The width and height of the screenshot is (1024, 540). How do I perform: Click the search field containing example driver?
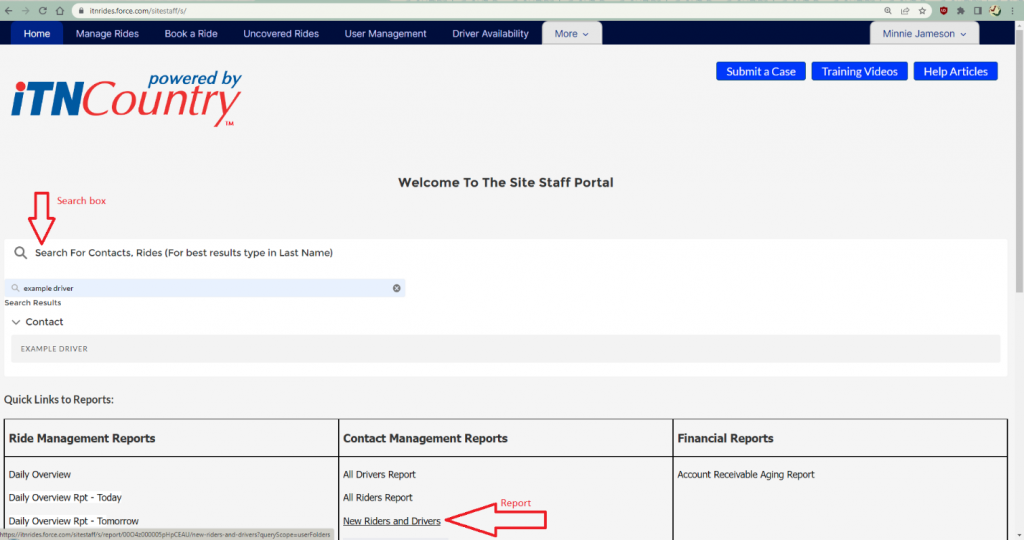[200, 288]
